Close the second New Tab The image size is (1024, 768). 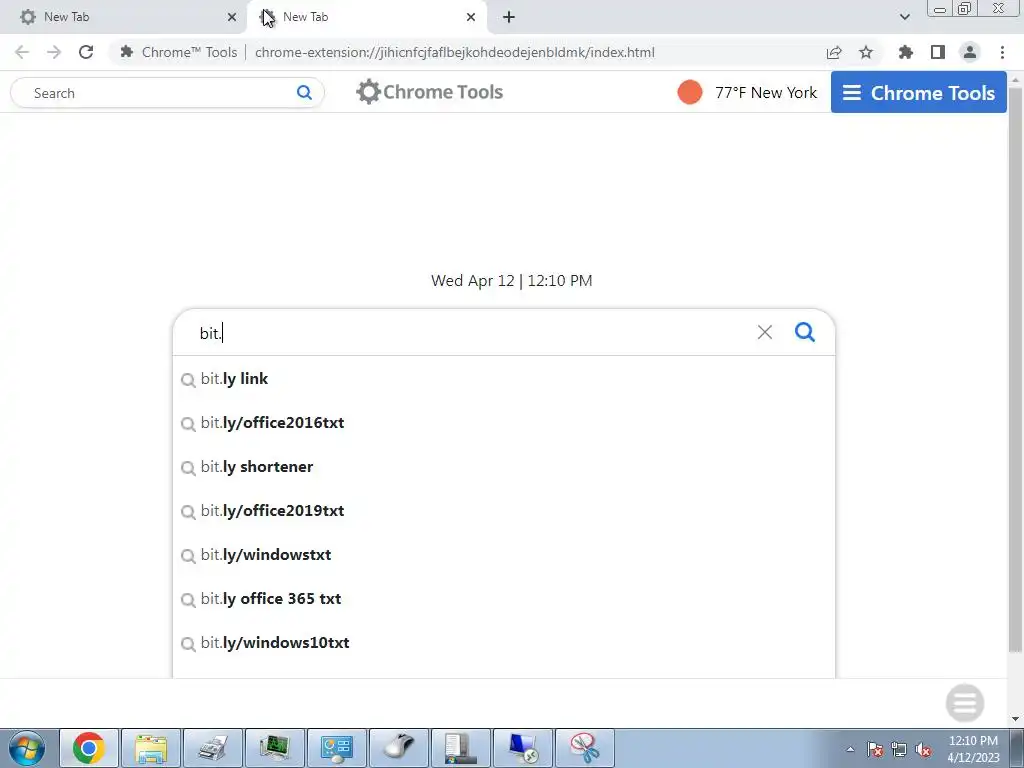[x=471, y=18]
